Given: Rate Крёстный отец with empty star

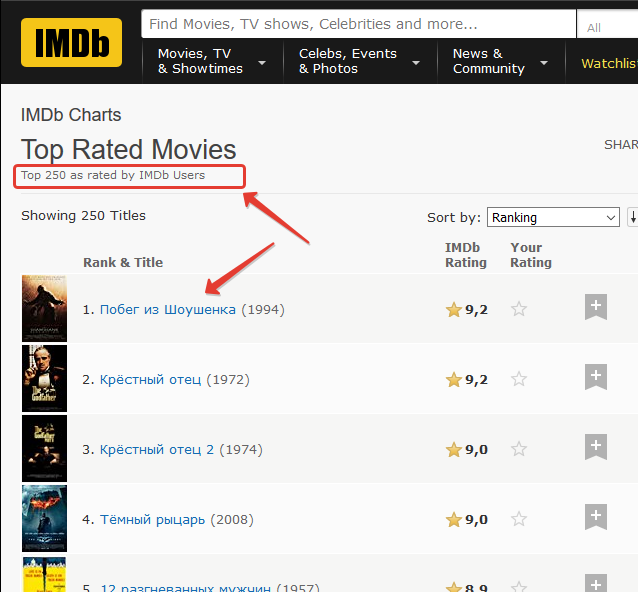Looking at the screenshot, I should (x=519, y=379).
